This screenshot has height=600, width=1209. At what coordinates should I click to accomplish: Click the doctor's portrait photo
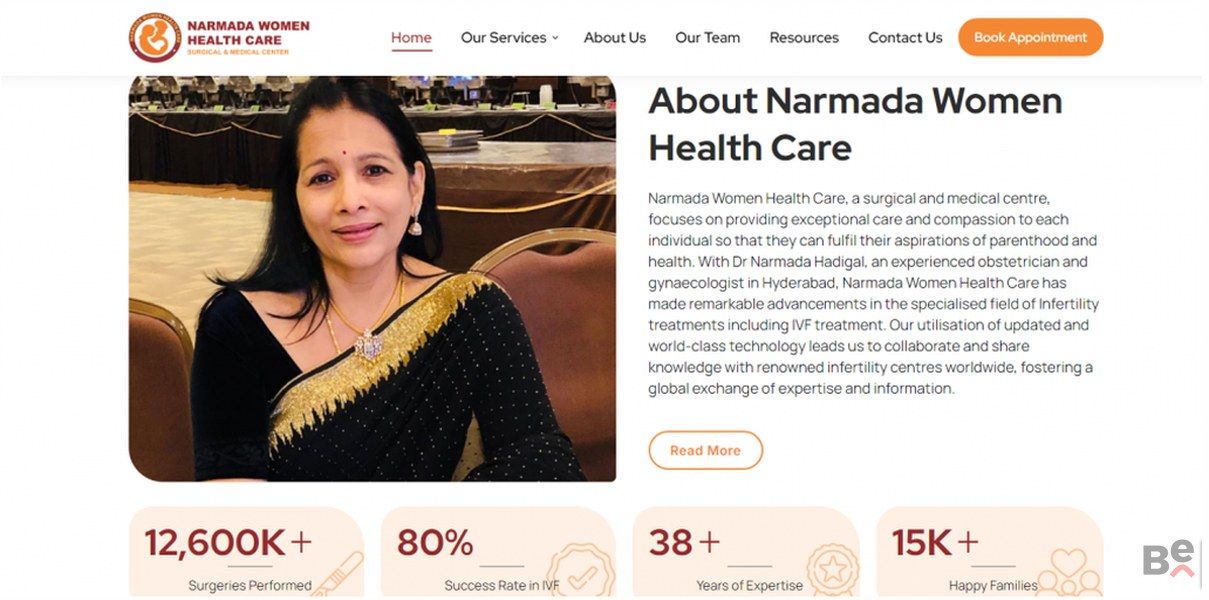tap(372, 279)
